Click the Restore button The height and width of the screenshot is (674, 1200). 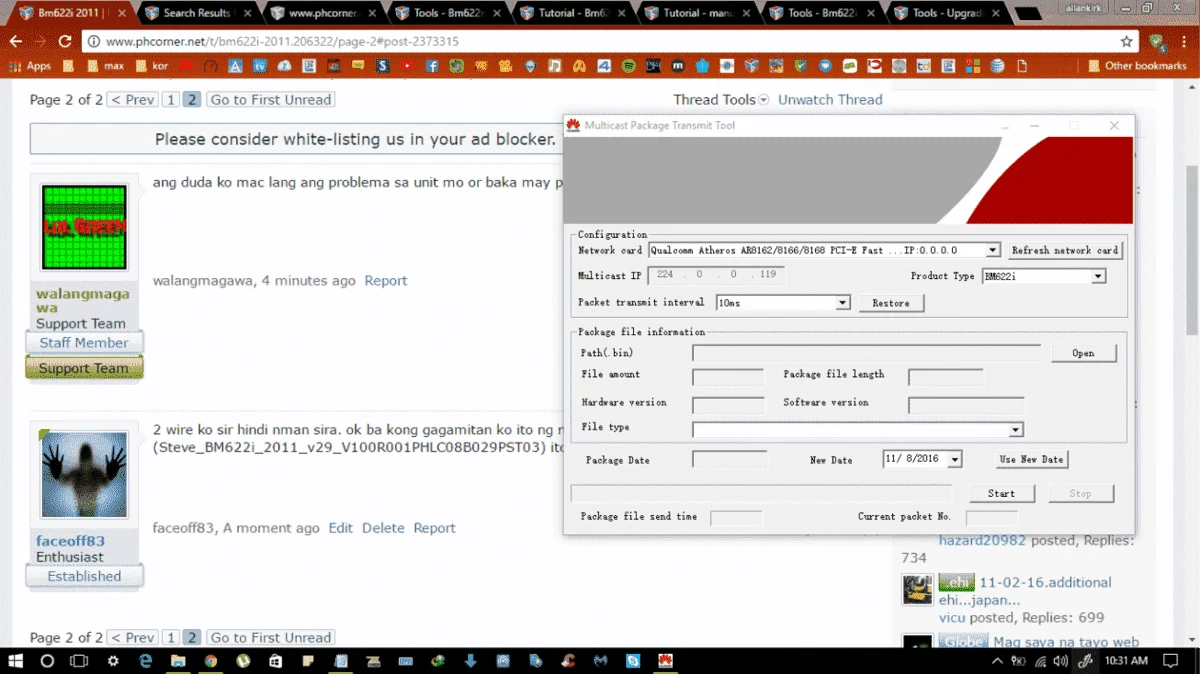click(890, 303)
